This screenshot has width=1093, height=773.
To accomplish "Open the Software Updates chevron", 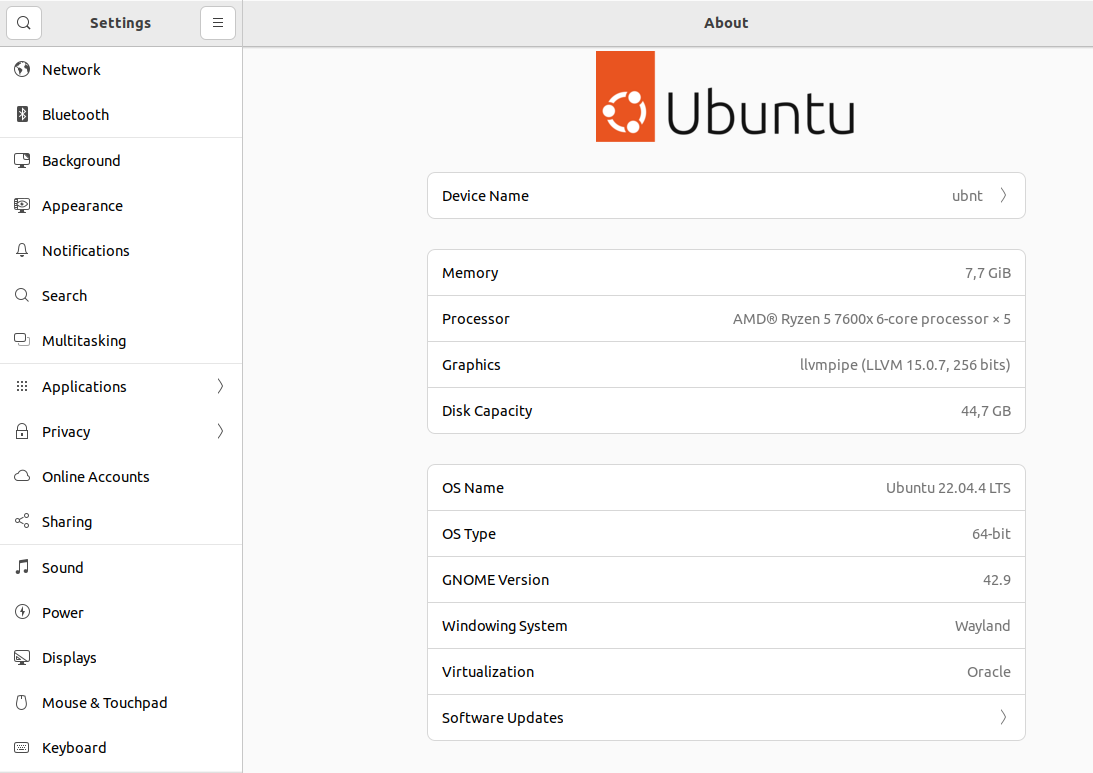I will click(1004, 717).
